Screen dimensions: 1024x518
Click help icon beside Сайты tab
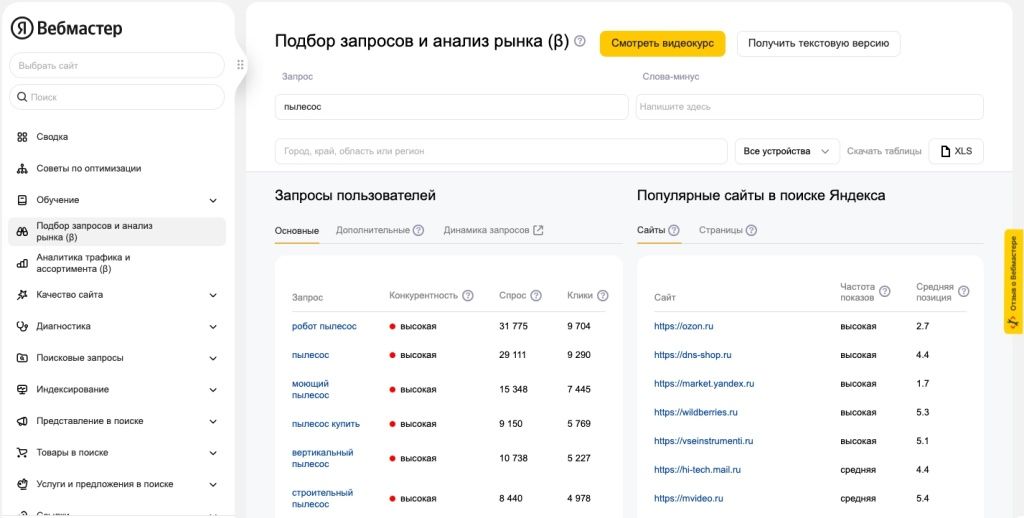tap(674, 230)
